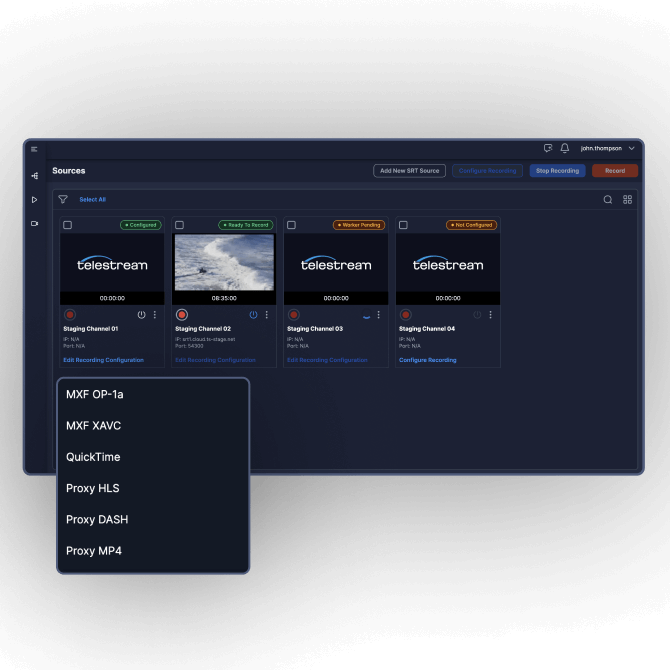The image size is (670, 670).
Task: Check the Staging Channel 01 checkbox
Action: [68, 225]
